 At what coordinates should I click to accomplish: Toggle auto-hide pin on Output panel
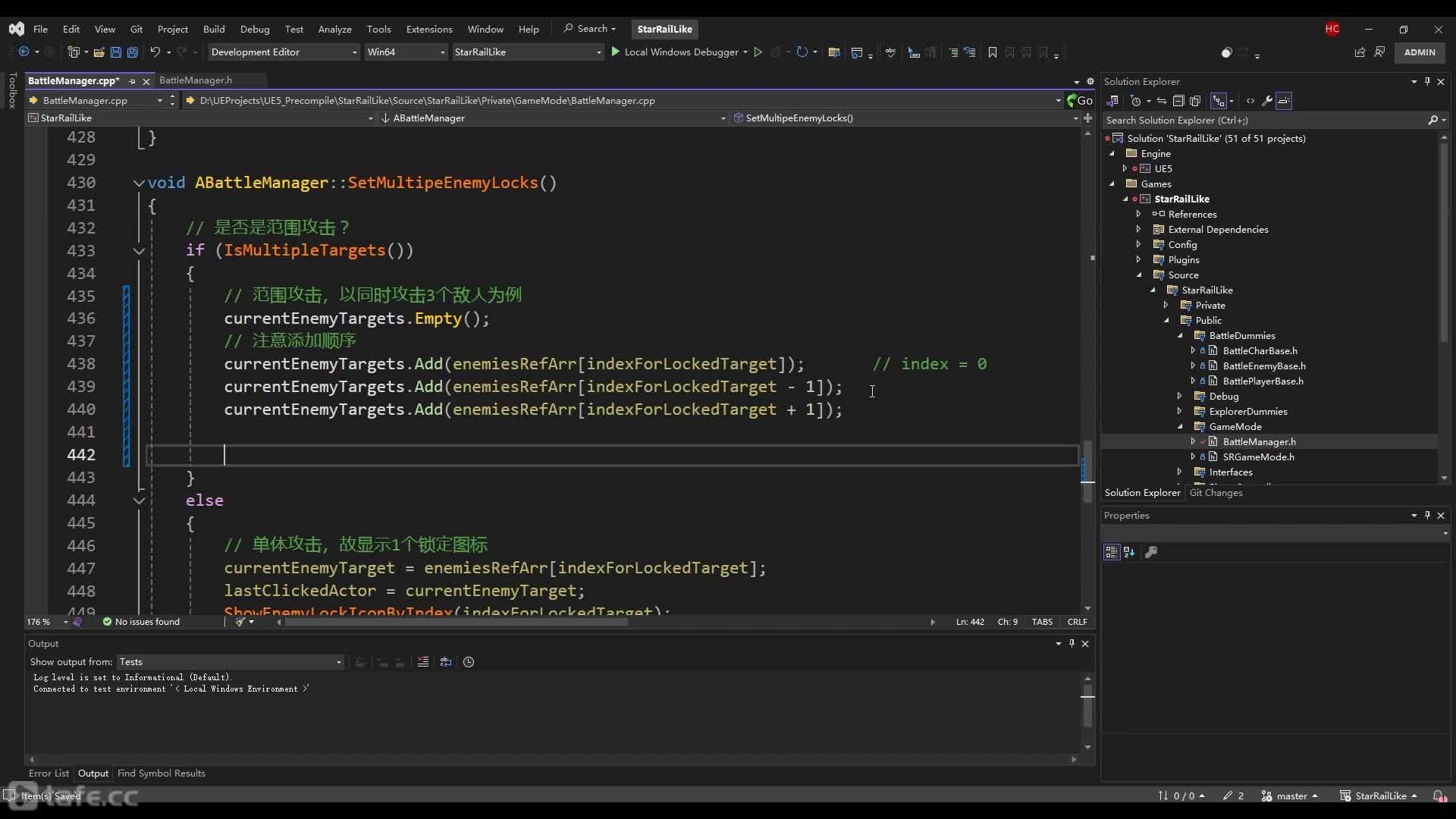click(1072, 643)
